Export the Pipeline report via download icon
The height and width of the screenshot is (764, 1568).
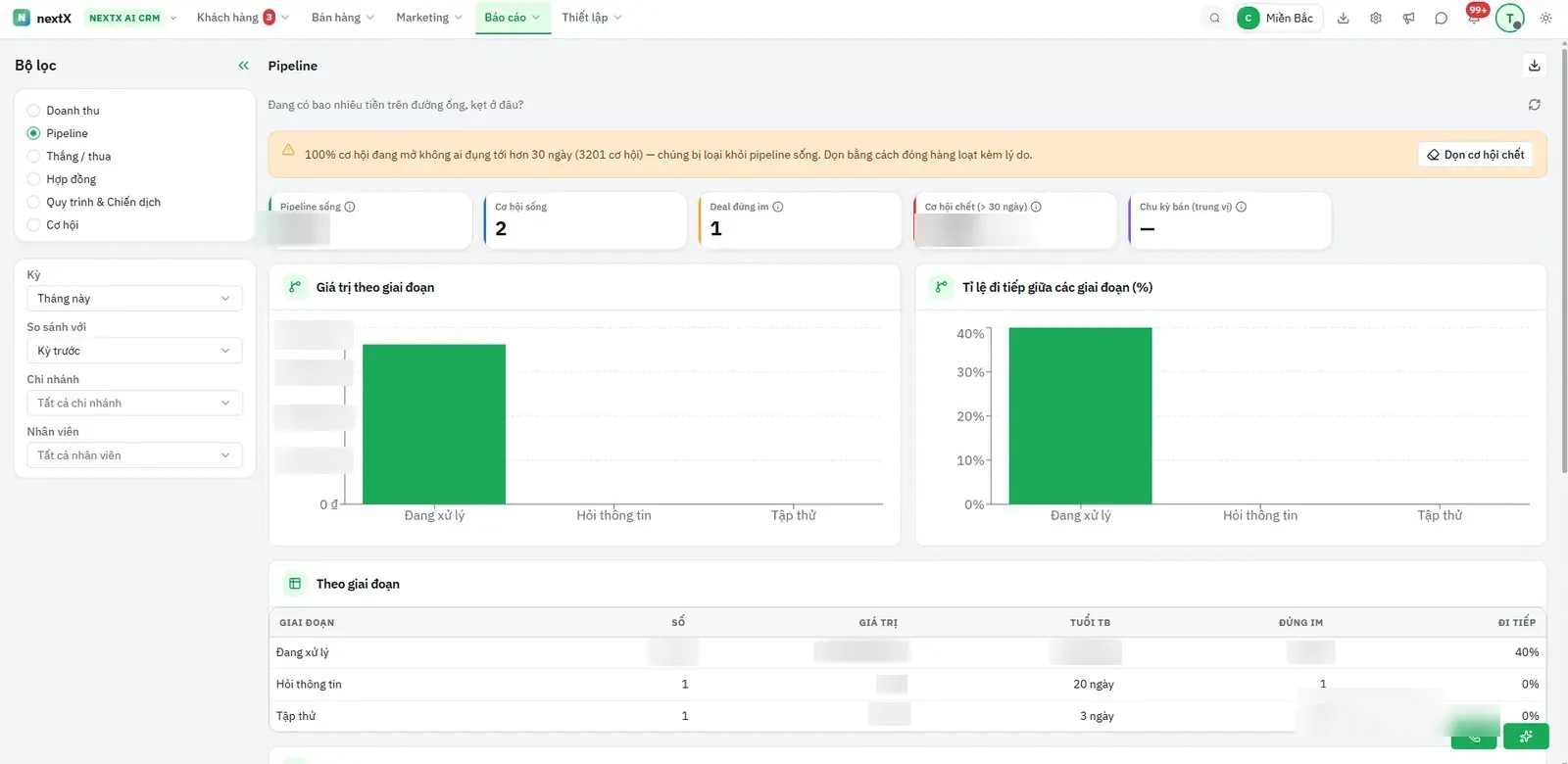(1535, 66)
